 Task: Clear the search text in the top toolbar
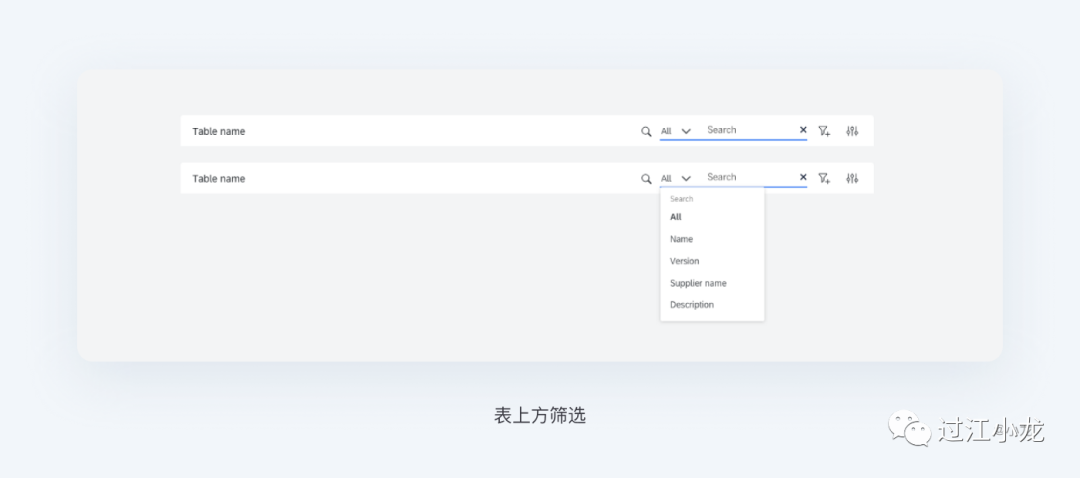(x=803, y=130)
